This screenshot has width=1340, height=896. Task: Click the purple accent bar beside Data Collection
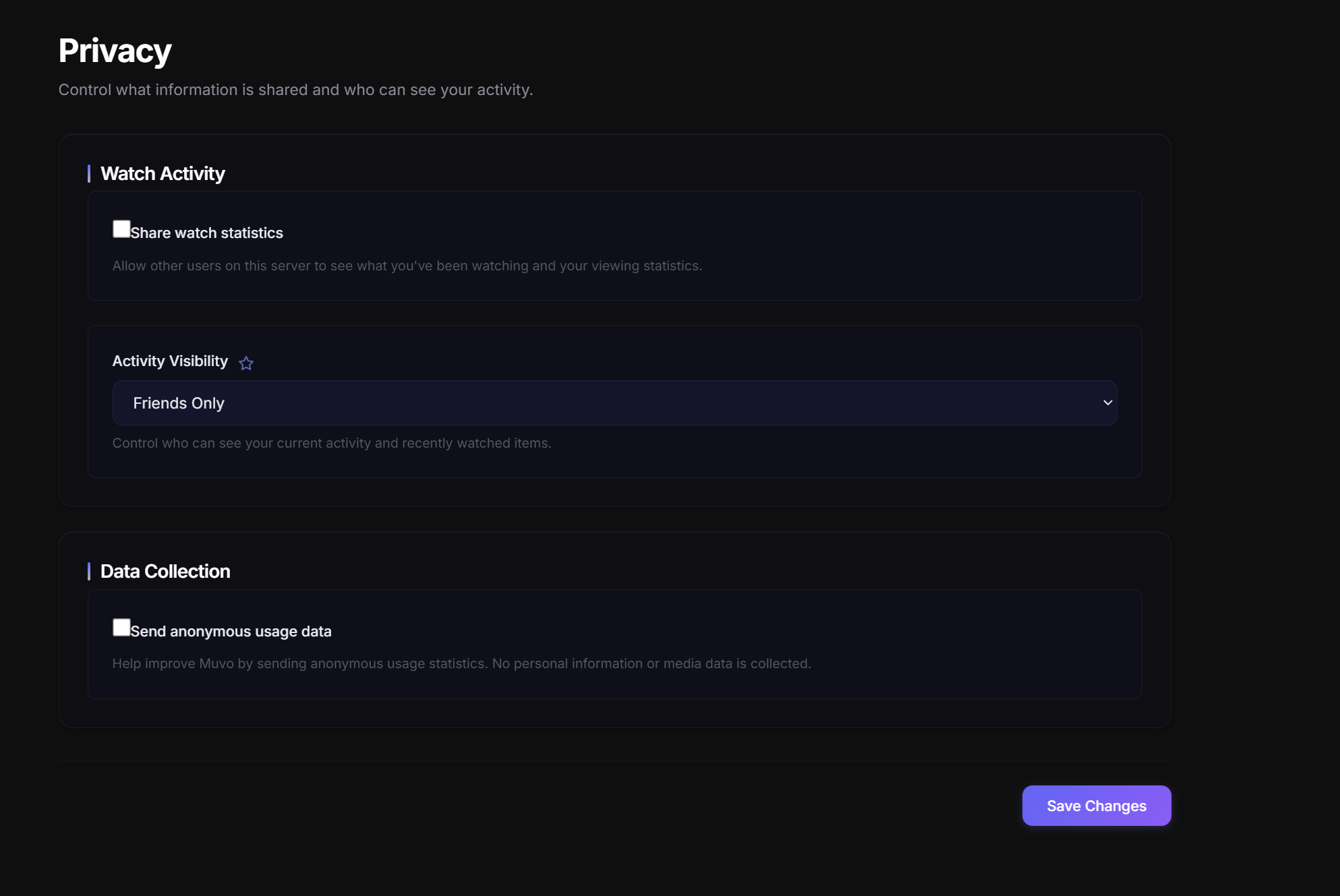[89, 572]
